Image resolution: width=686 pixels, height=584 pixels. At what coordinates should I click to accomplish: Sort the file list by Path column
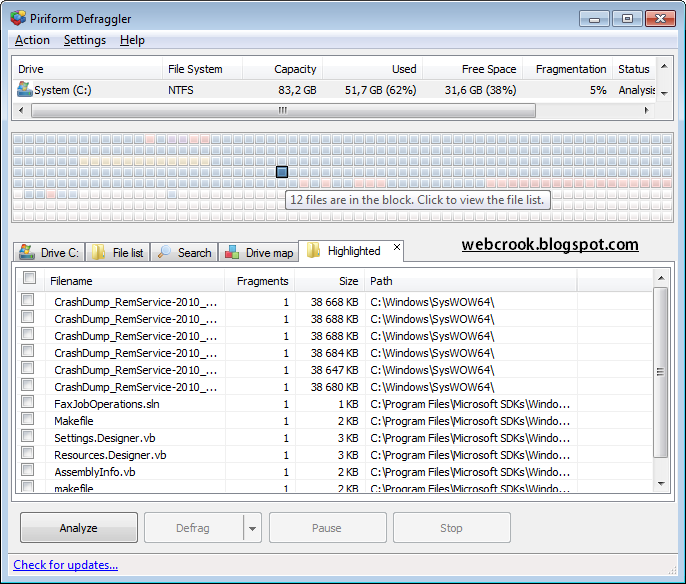pyautogui.click(x=471, y=281)
